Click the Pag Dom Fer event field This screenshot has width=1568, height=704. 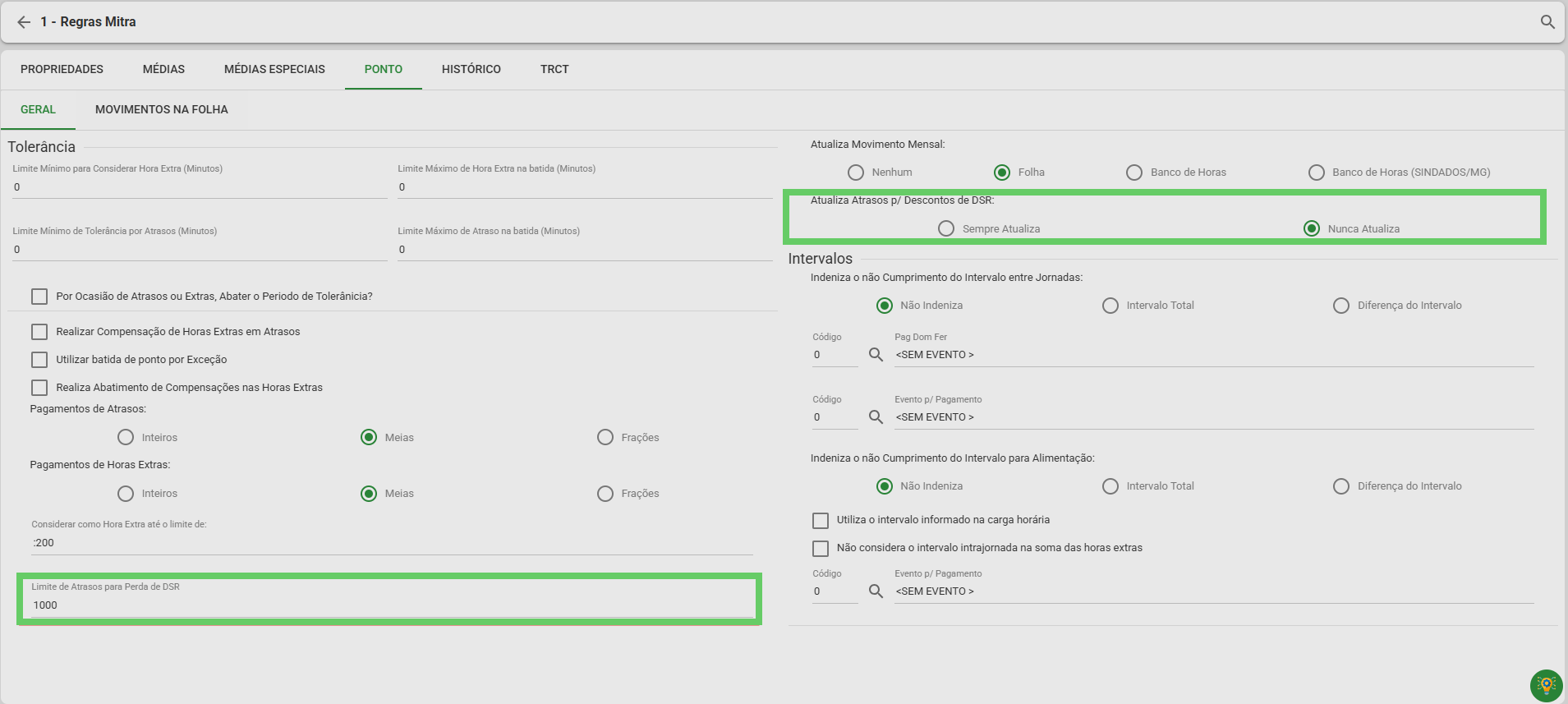coord(1214,355)
